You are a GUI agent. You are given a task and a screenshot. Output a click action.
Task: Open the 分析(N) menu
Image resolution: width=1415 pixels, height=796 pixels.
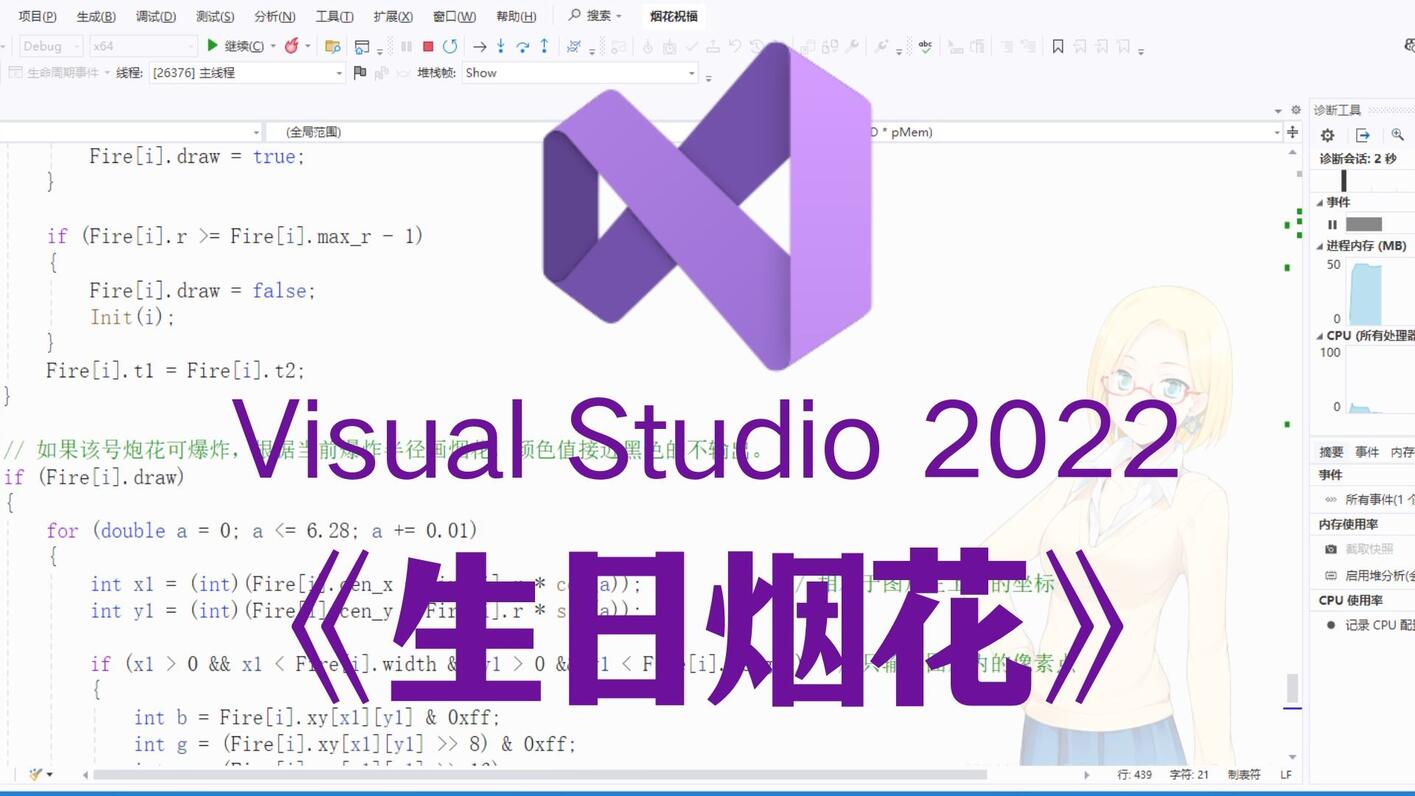coord(275,16)
